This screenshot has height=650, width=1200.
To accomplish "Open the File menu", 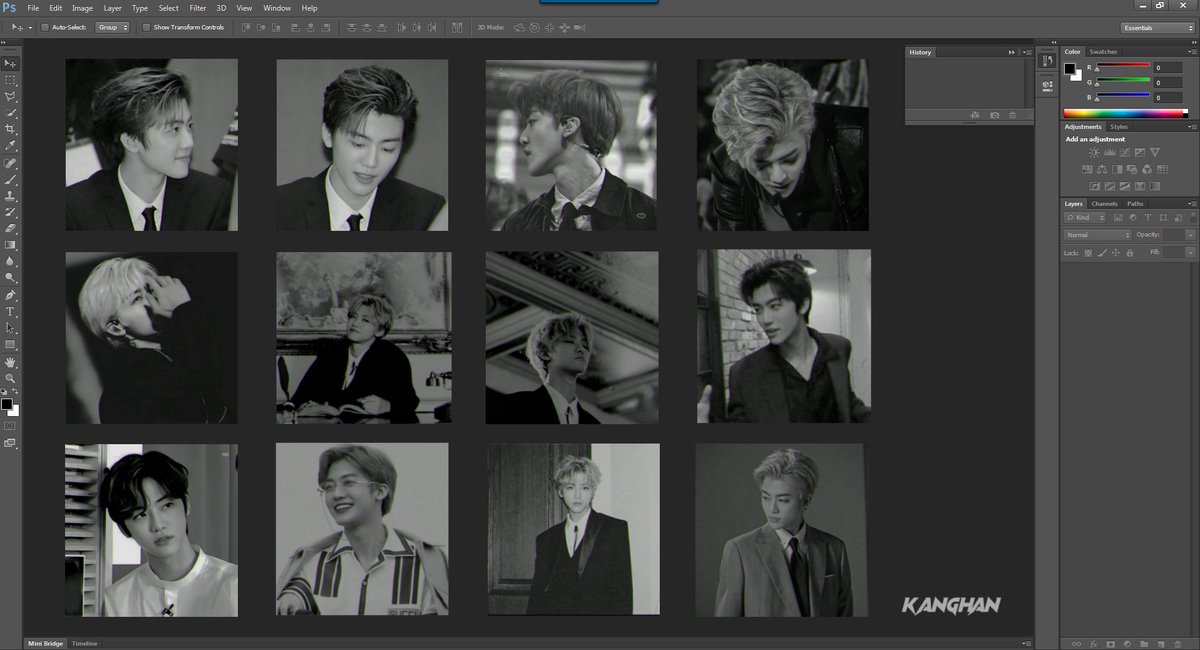I will 33,8.
